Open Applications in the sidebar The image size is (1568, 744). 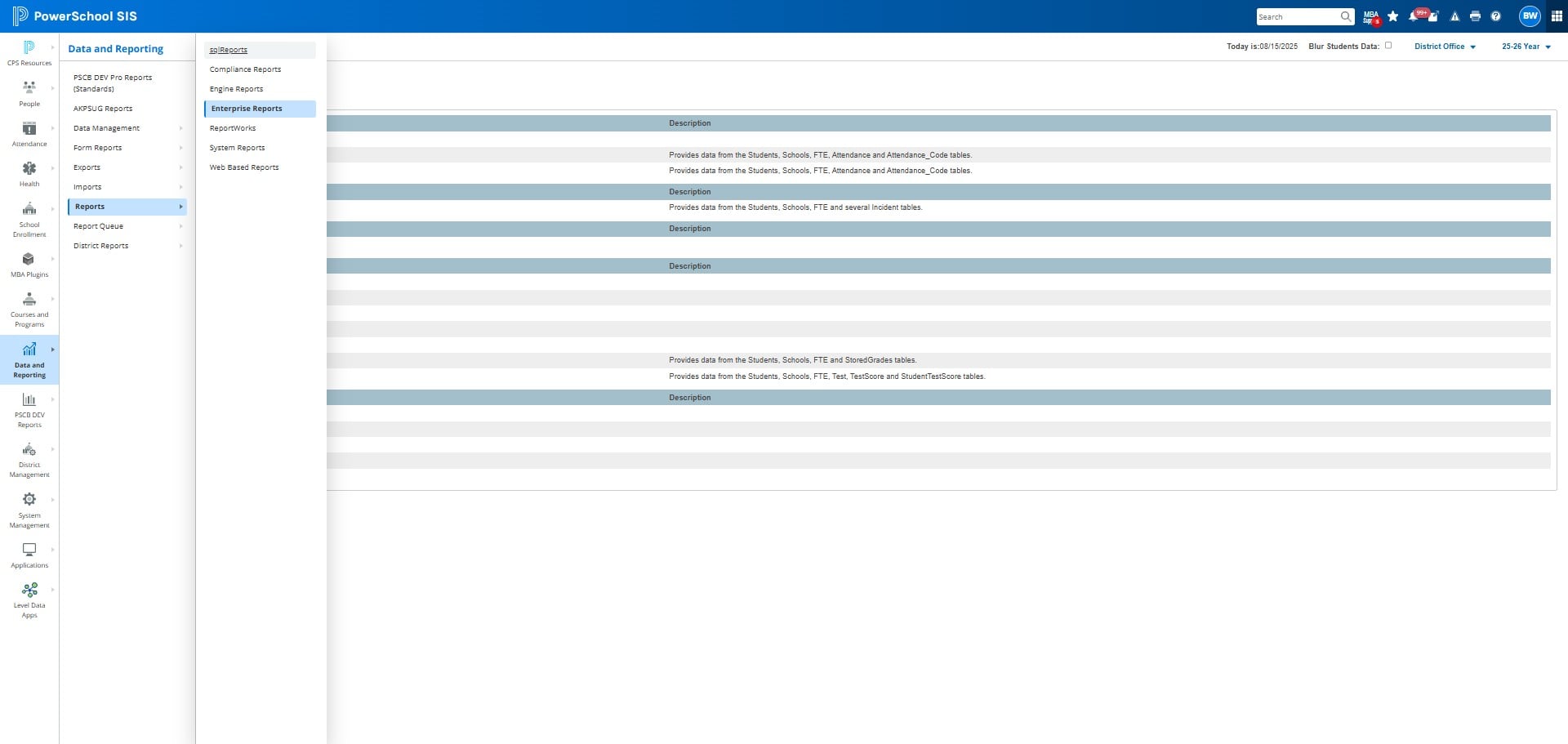[29, 555]
